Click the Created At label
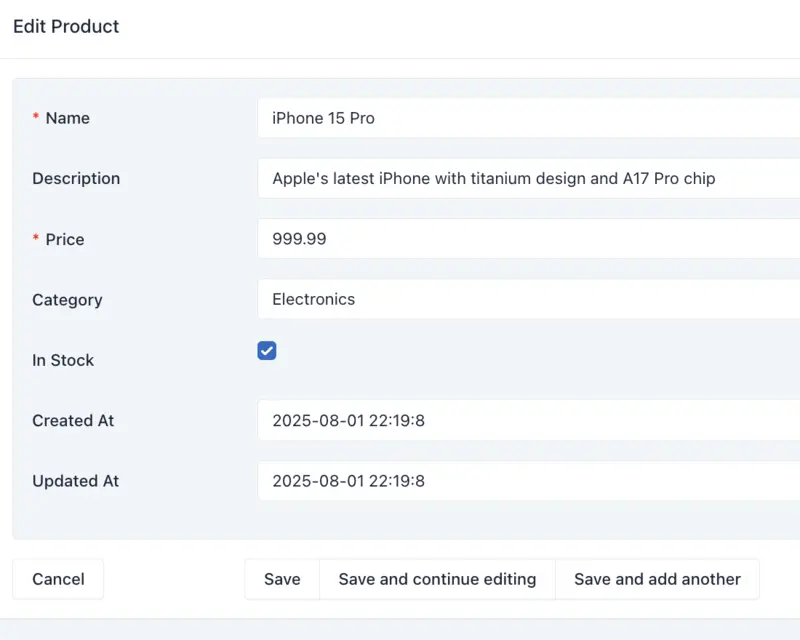Screen dimensions: 800x640 73,421
